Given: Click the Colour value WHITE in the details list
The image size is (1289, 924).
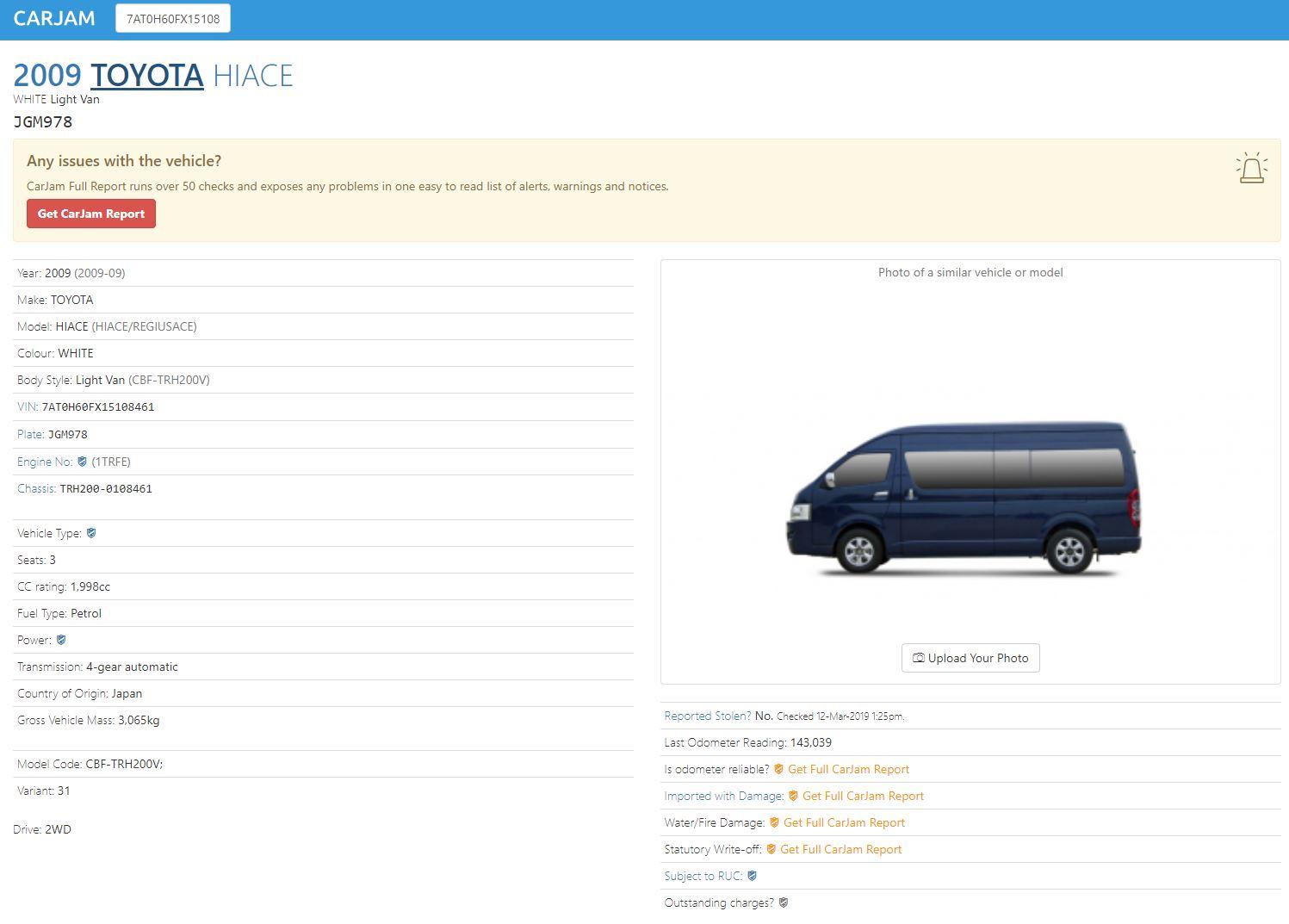Looking at the screenshot, I should coord(76,353).
